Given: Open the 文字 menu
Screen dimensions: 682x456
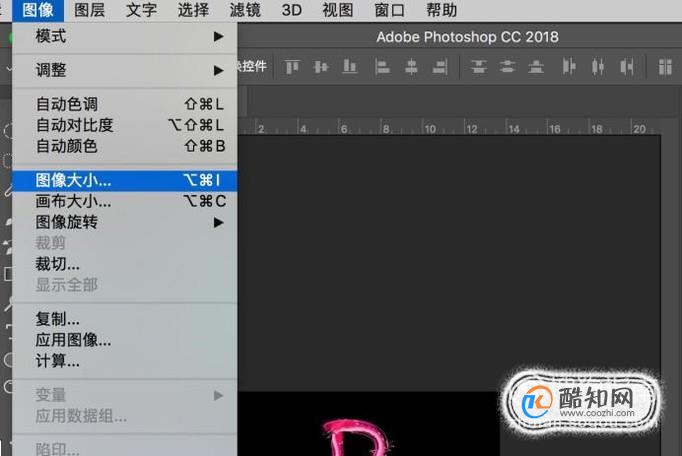Looking at the screenshot, I should (141, 10).
